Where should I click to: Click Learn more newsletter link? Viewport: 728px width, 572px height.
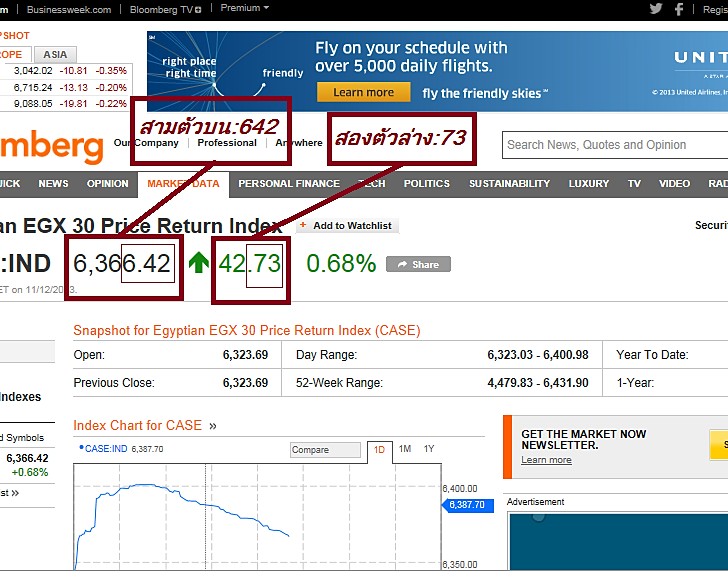[546, 460]
